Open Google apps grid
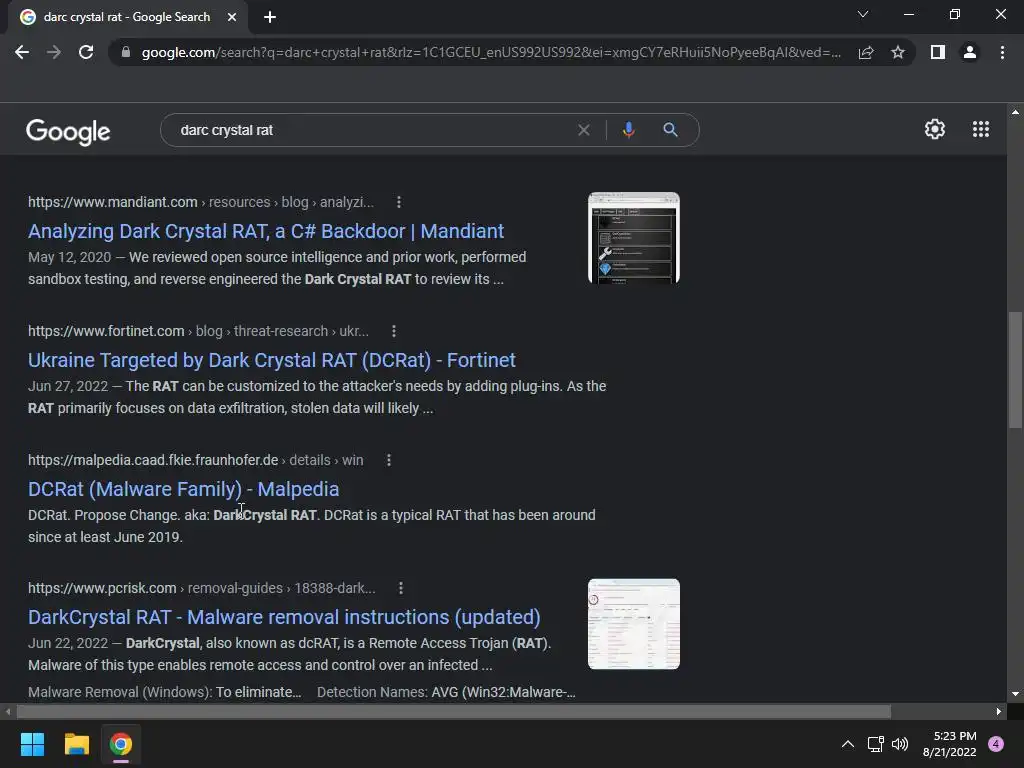The width and height of the screenshot is (1024, 768). point(981,129)
